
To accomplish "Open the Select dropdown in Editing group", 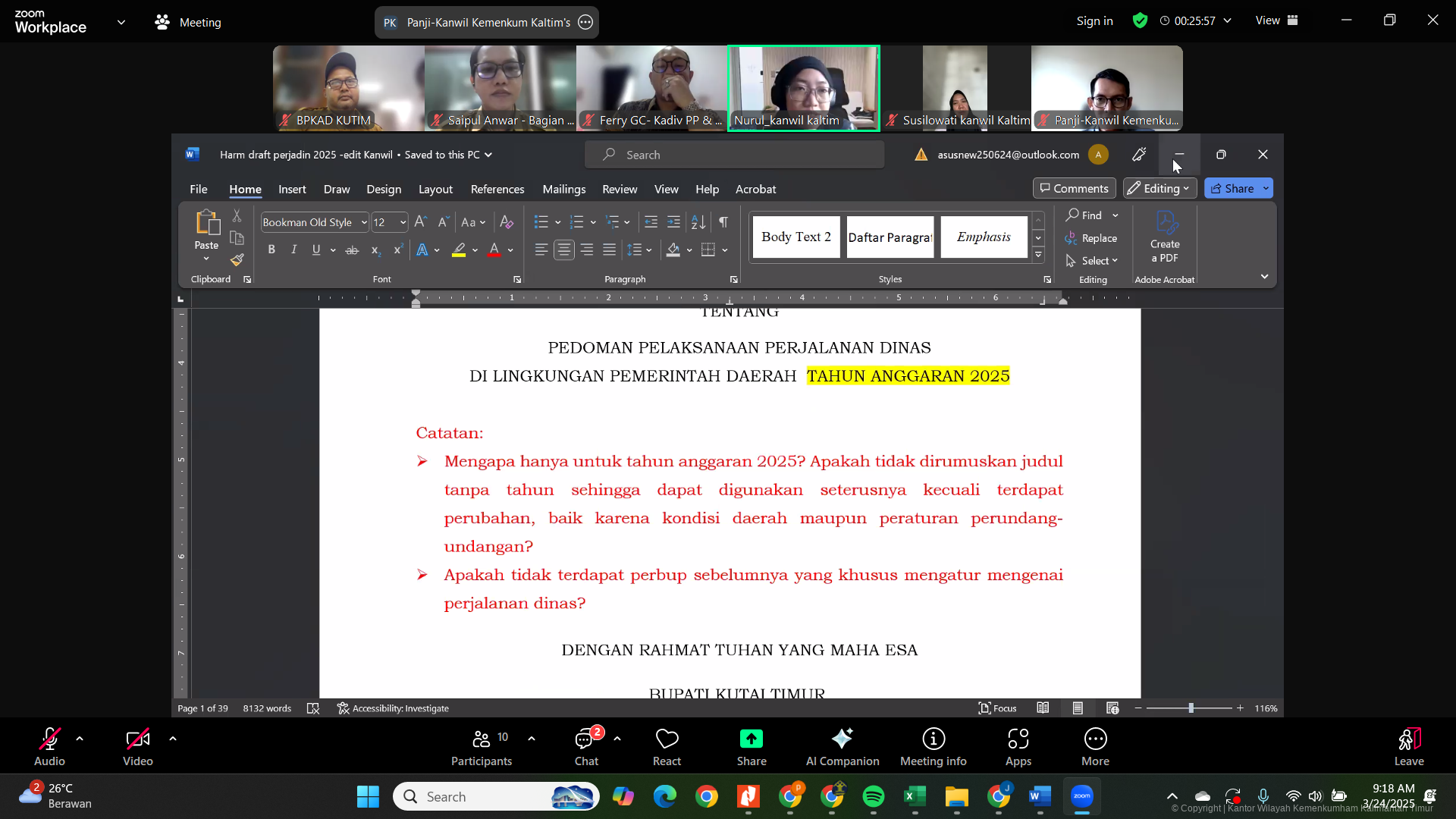I will [1092, 261].
